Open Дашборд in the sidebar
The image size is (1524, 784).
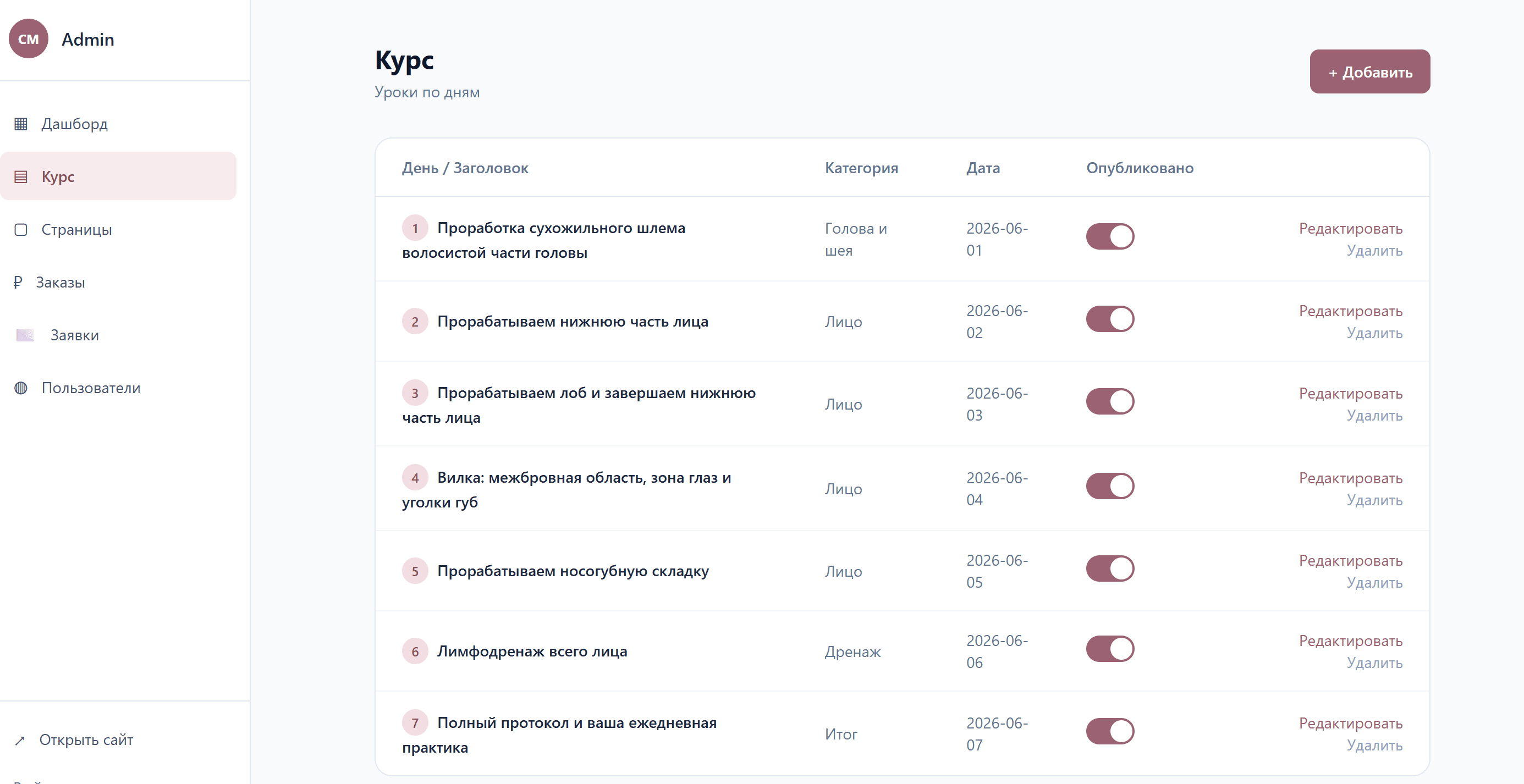pyautogui.click(x=118, y=124)
